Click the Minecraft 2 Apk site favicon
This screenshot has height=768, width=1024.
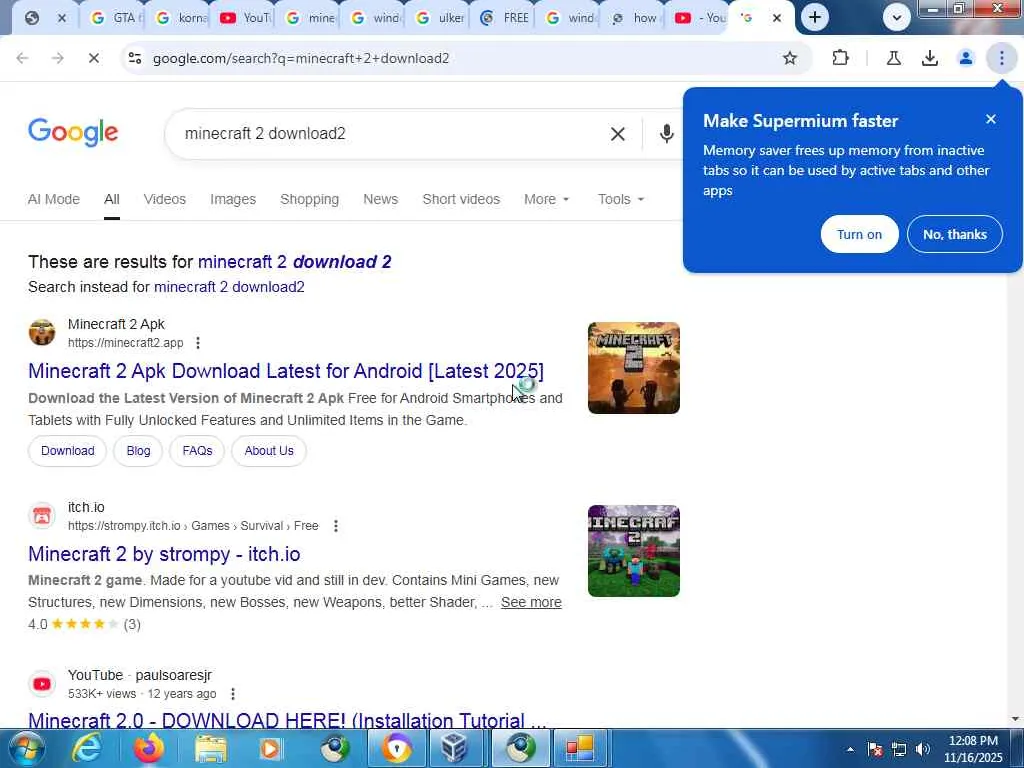pos(42,332)
